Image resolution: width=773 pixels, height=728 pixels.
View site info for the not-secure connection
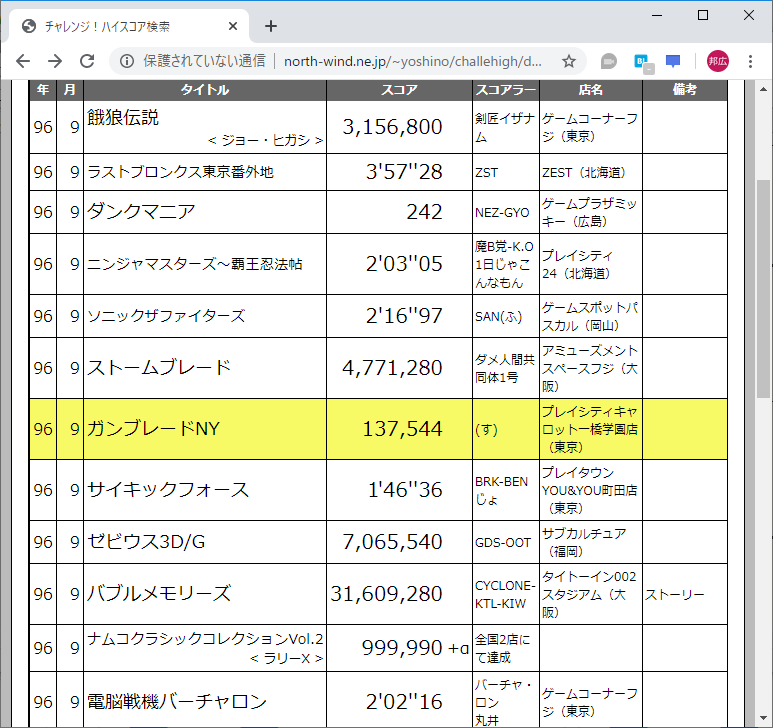(x=127, y=61)
